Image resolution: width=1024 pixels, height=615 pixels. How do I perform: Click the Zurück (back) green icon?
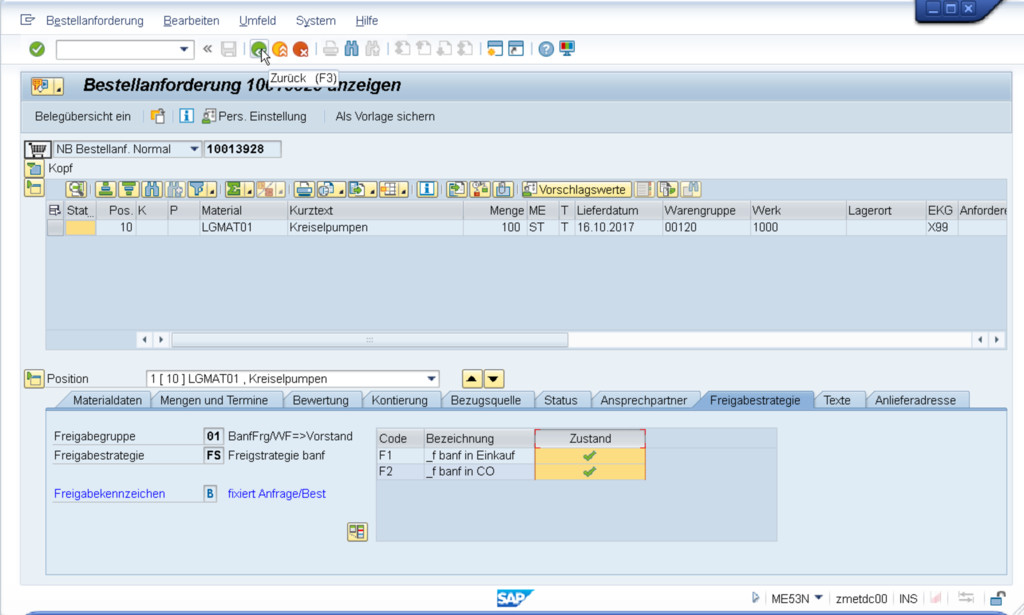point(259,49)
